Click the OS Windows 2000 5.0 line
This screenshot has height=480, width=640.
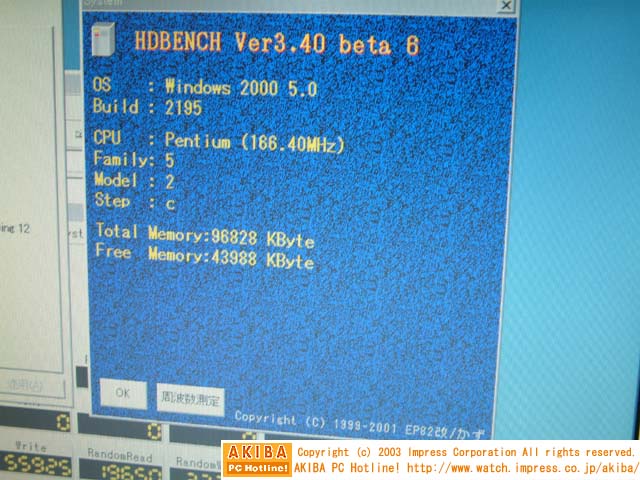pos(205,87)
